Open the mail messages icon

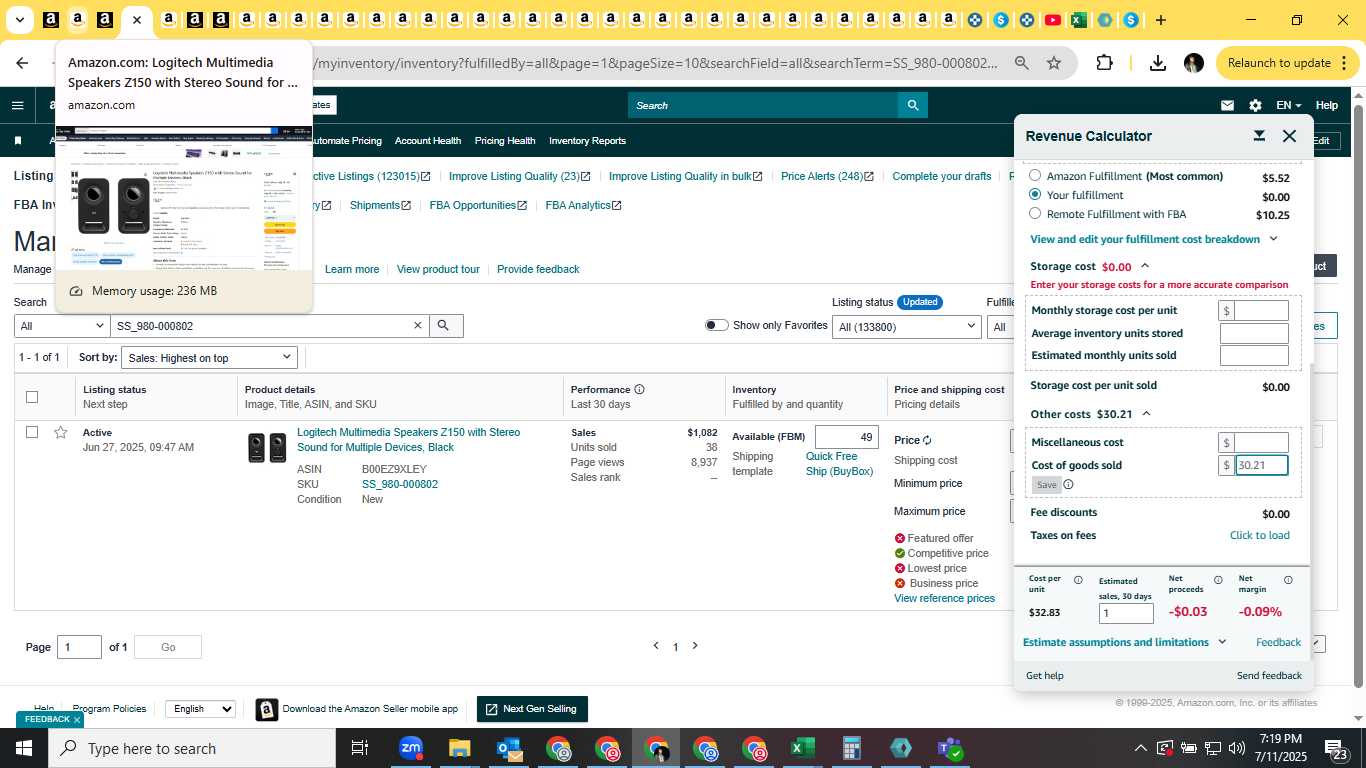[x=1227, y=105]
